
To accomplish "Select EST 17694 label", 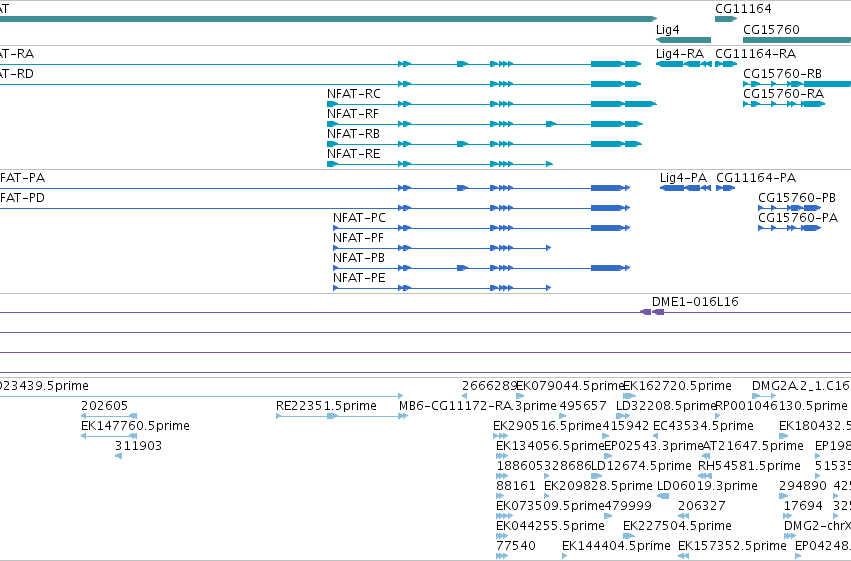I will tap(803, 506).
